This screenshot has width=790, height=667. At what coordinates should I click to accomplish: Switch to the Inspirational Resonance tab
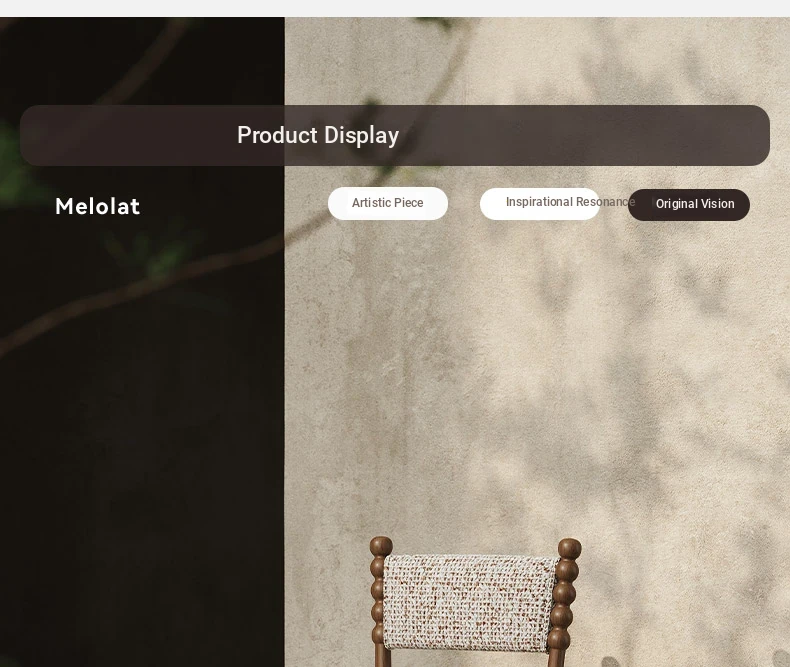pyautogui.click(x=540, y=203)
